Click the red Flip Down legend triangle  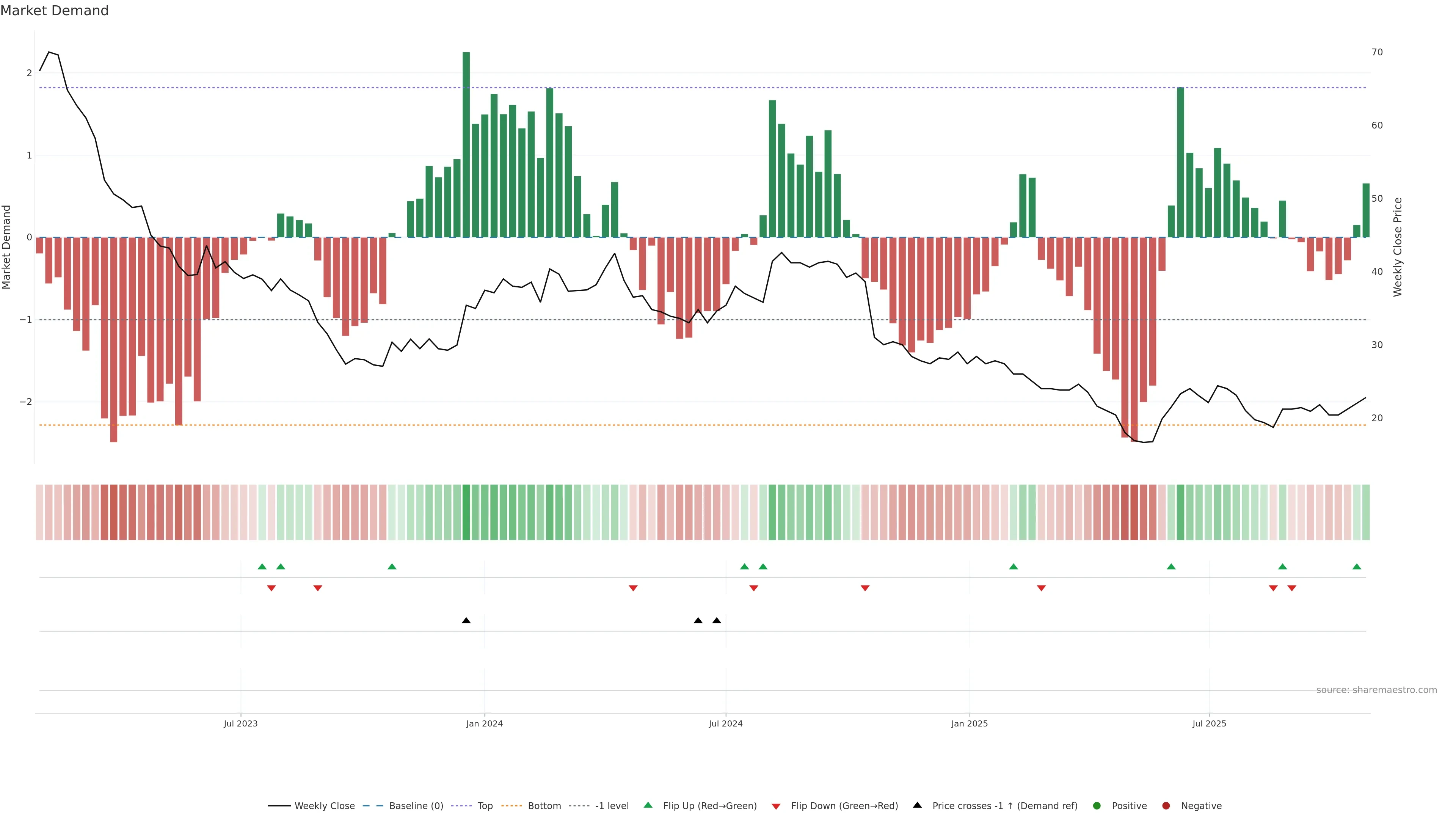tap(776, 806)
